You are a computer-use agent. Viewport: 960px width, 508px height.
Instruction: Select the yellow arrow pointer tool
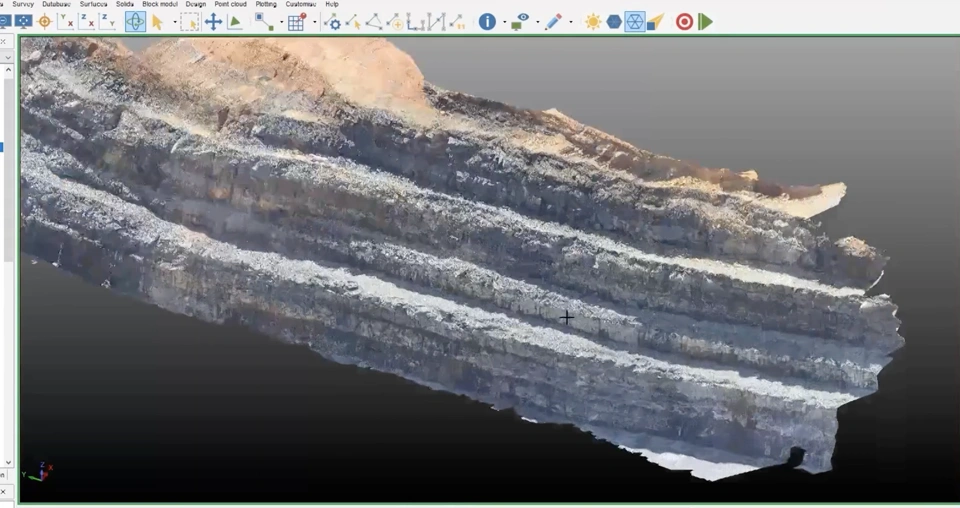(157, 22)
